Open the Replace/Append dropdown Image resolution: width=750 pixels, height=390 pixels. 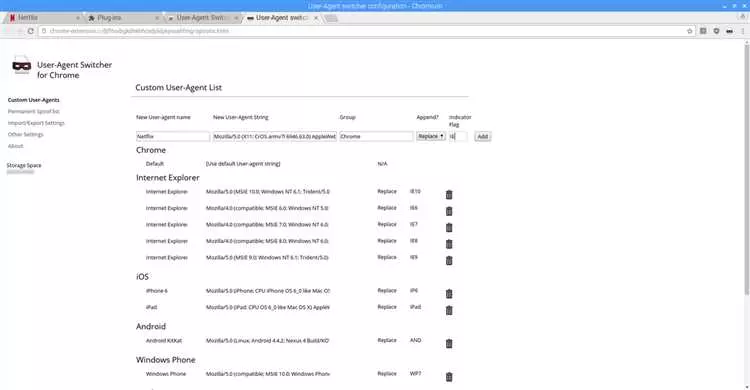coord(431,136)
